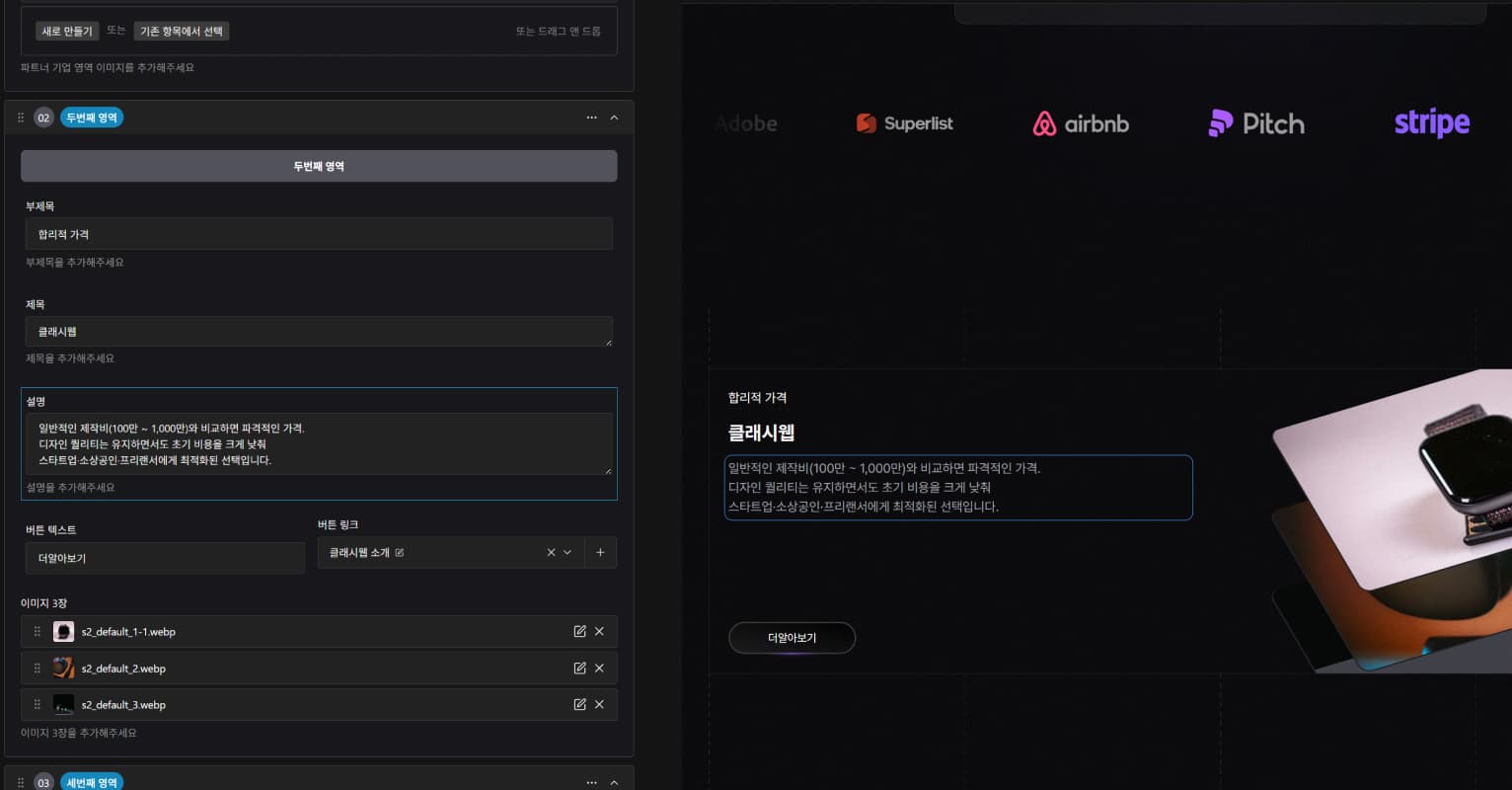Click the 세번째 영역 section label

point(92,782)
